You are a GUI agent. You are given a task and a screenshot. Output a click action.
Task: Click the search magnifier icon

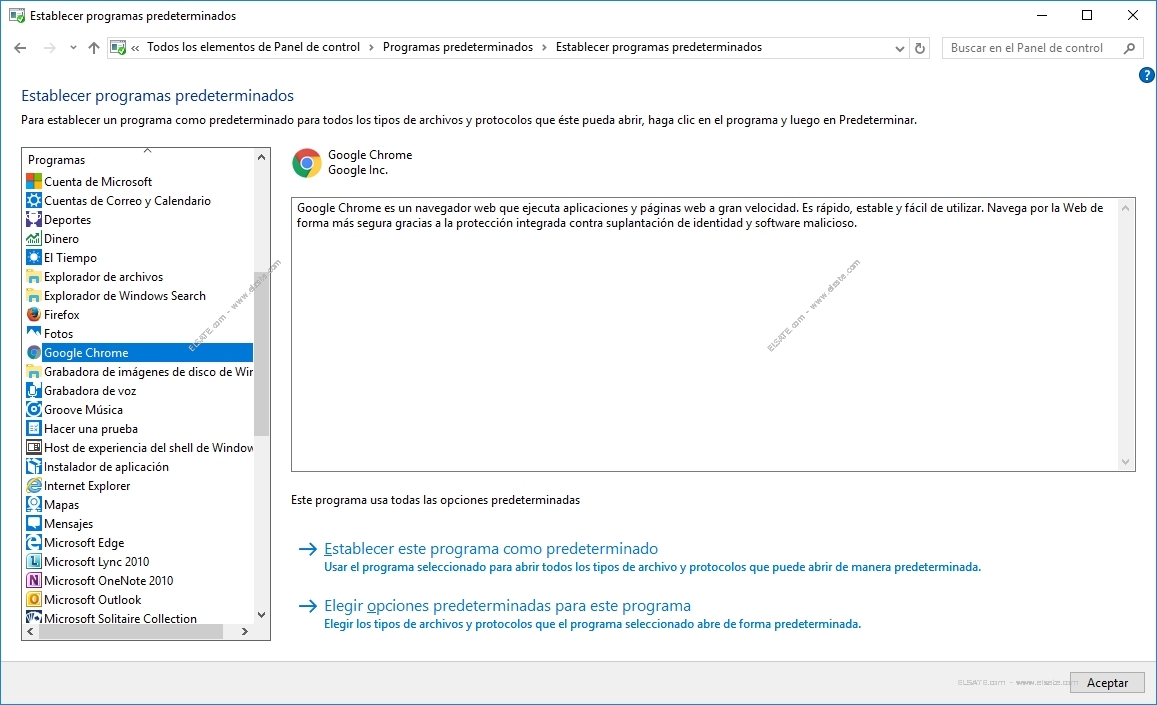tap(1129, 48)
